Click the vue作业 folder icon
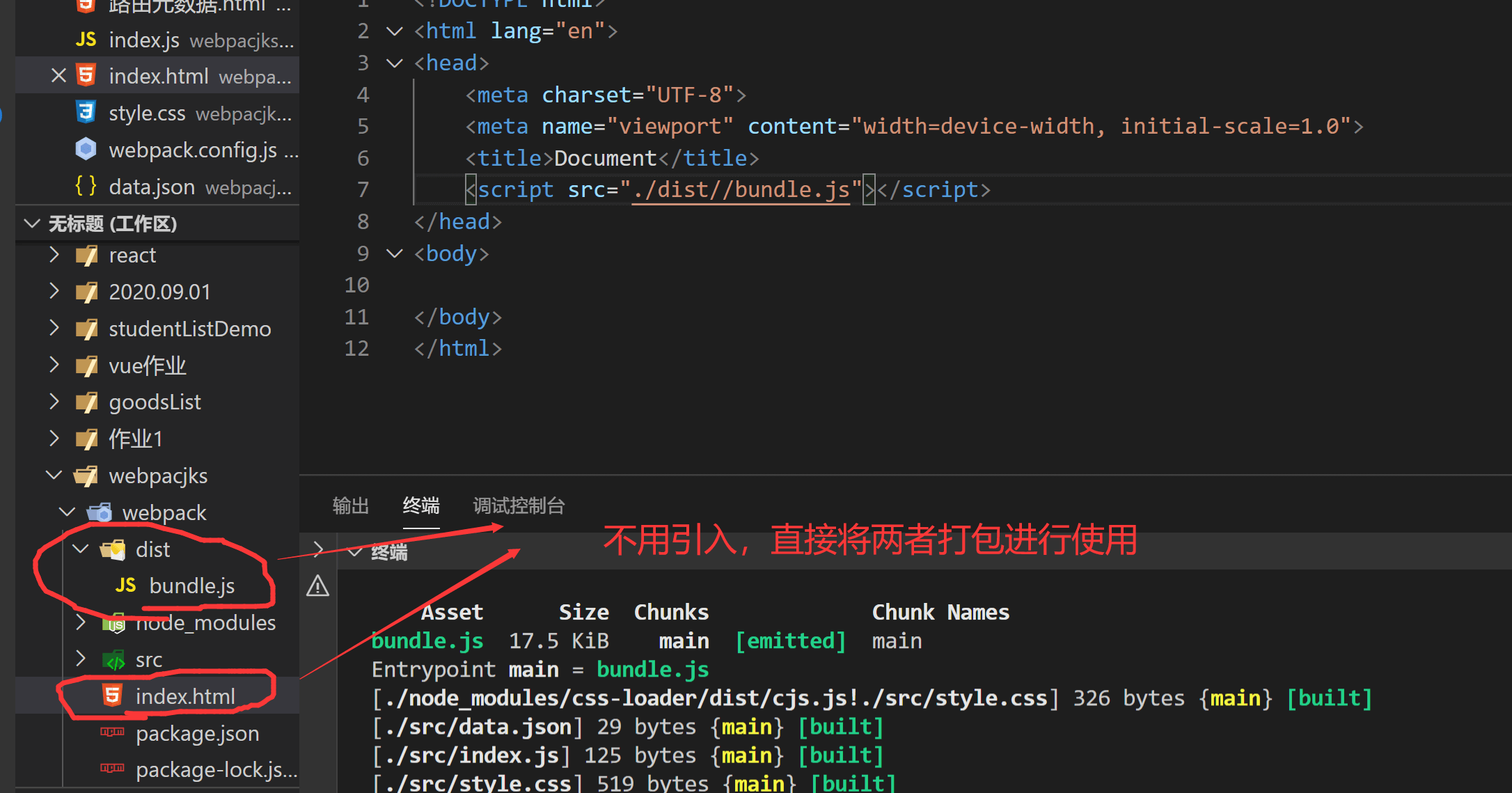This screenshot has height=793, width=1512. click(86, 366)
